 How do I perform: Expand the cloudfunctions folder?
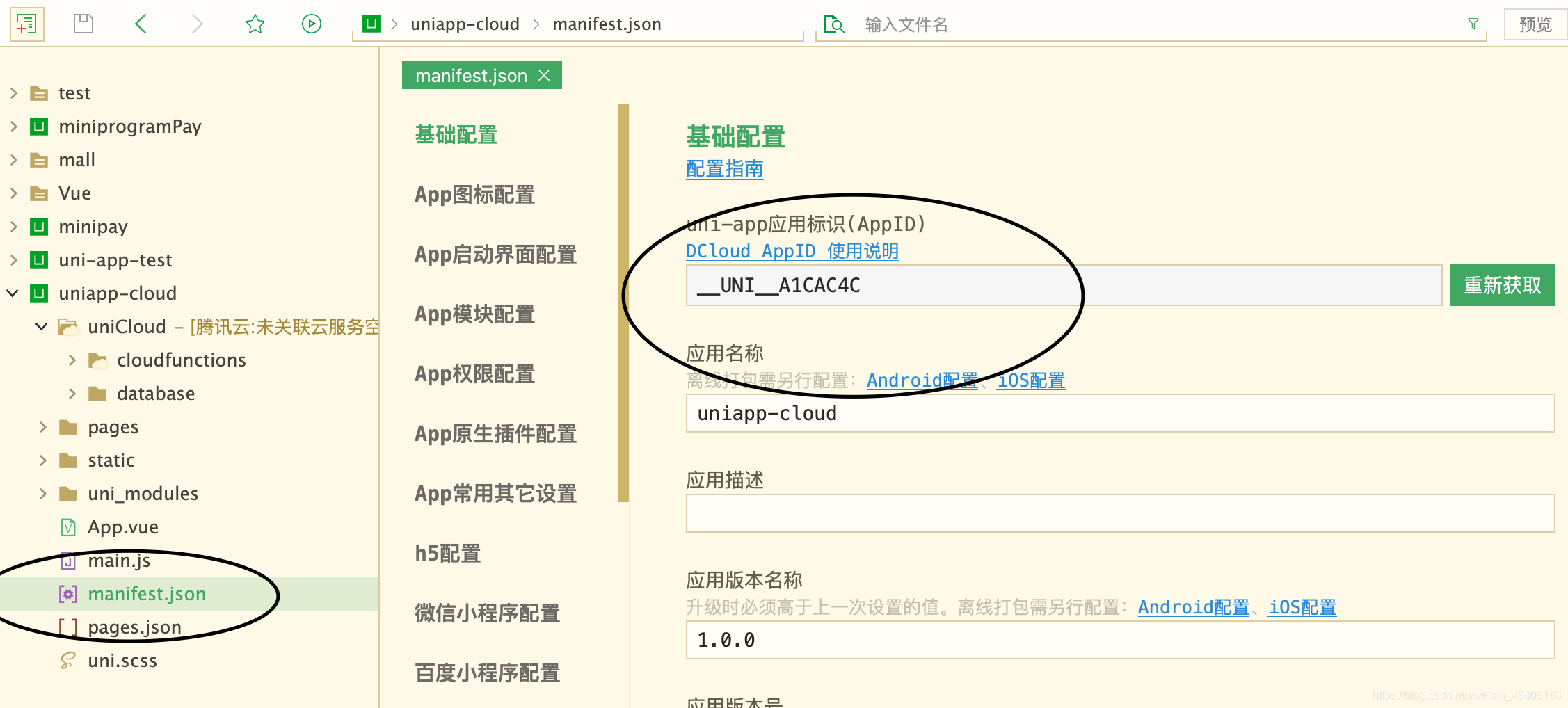[72, 360]
